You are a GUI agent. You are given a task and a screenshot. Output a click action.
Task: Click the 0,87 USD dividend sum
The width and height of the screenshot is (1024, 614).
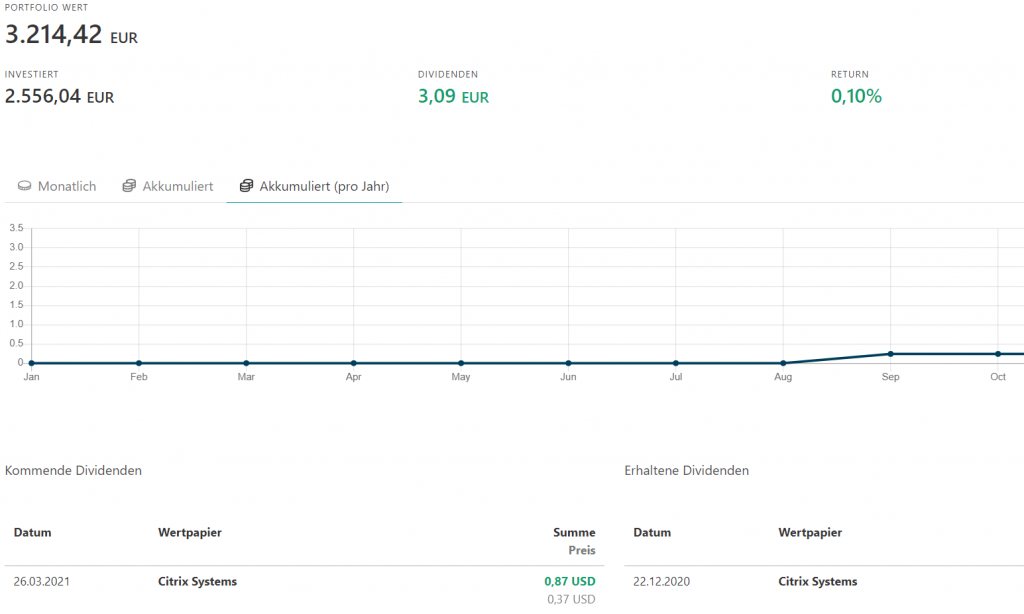(569, 581)
